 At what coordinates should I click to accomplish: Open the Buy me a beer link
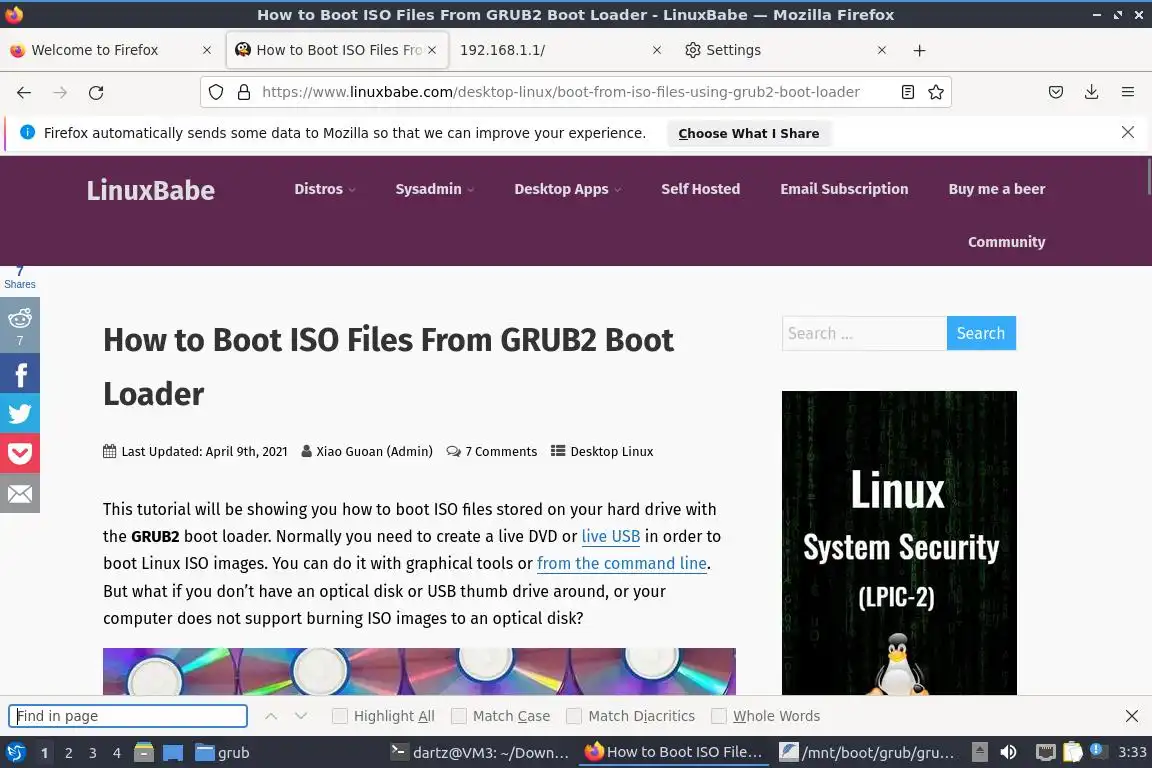click(996, 189)
